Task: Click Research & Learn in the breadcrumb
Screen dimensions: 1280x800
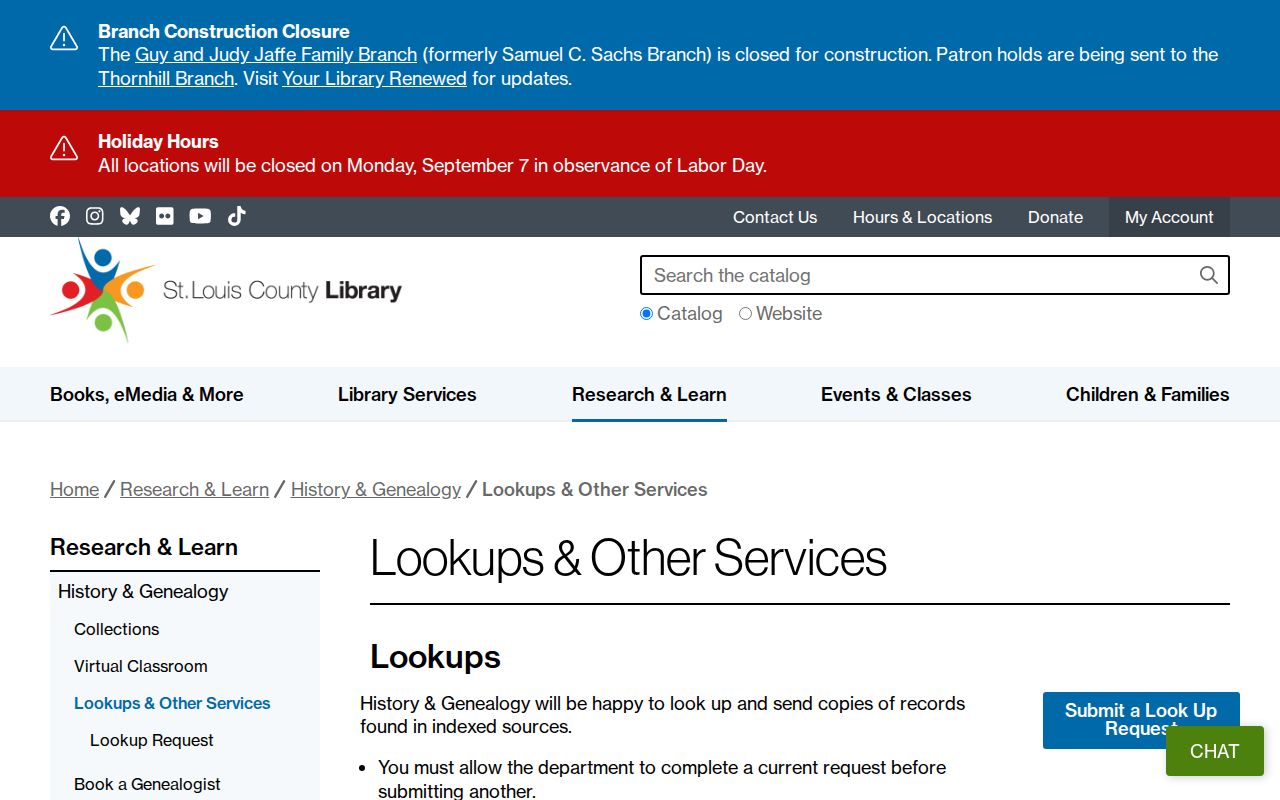Action: tap(195, 489)
